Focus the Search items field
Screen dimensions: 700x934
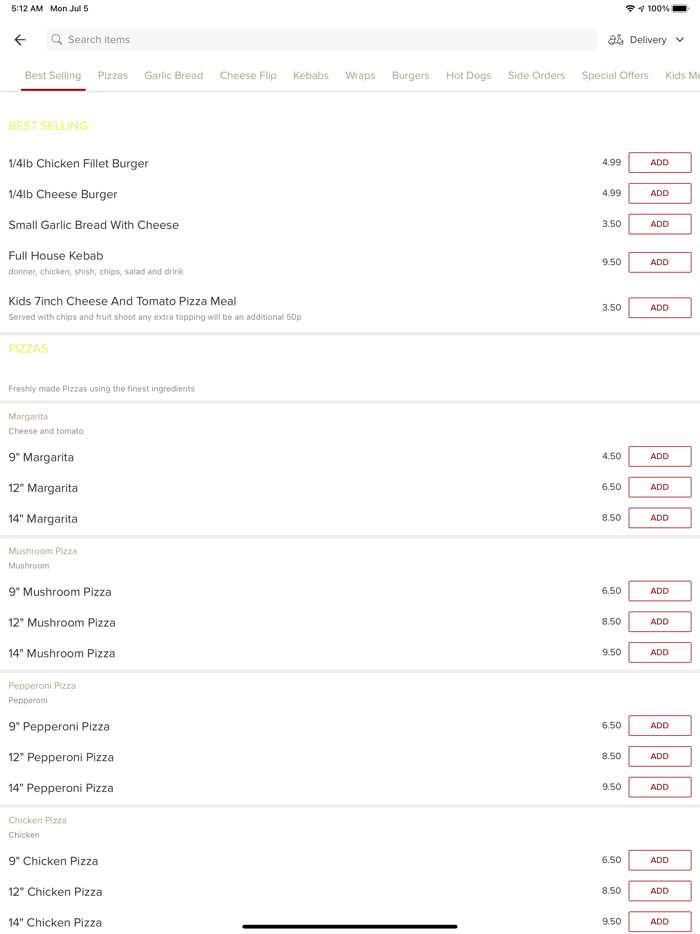[320, 40]
